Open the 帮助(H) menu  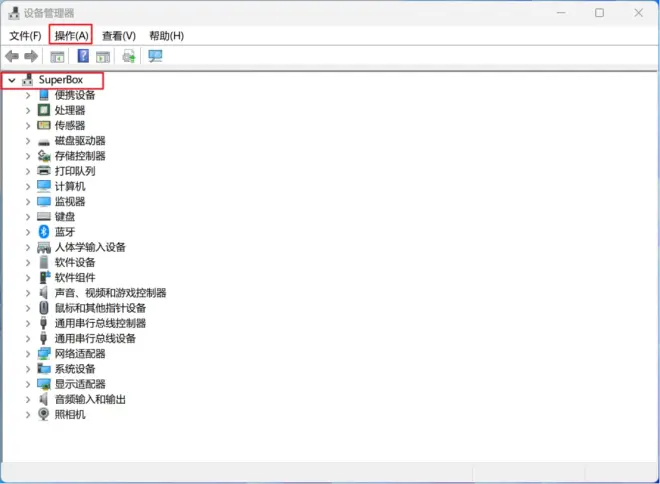(167, 36)
